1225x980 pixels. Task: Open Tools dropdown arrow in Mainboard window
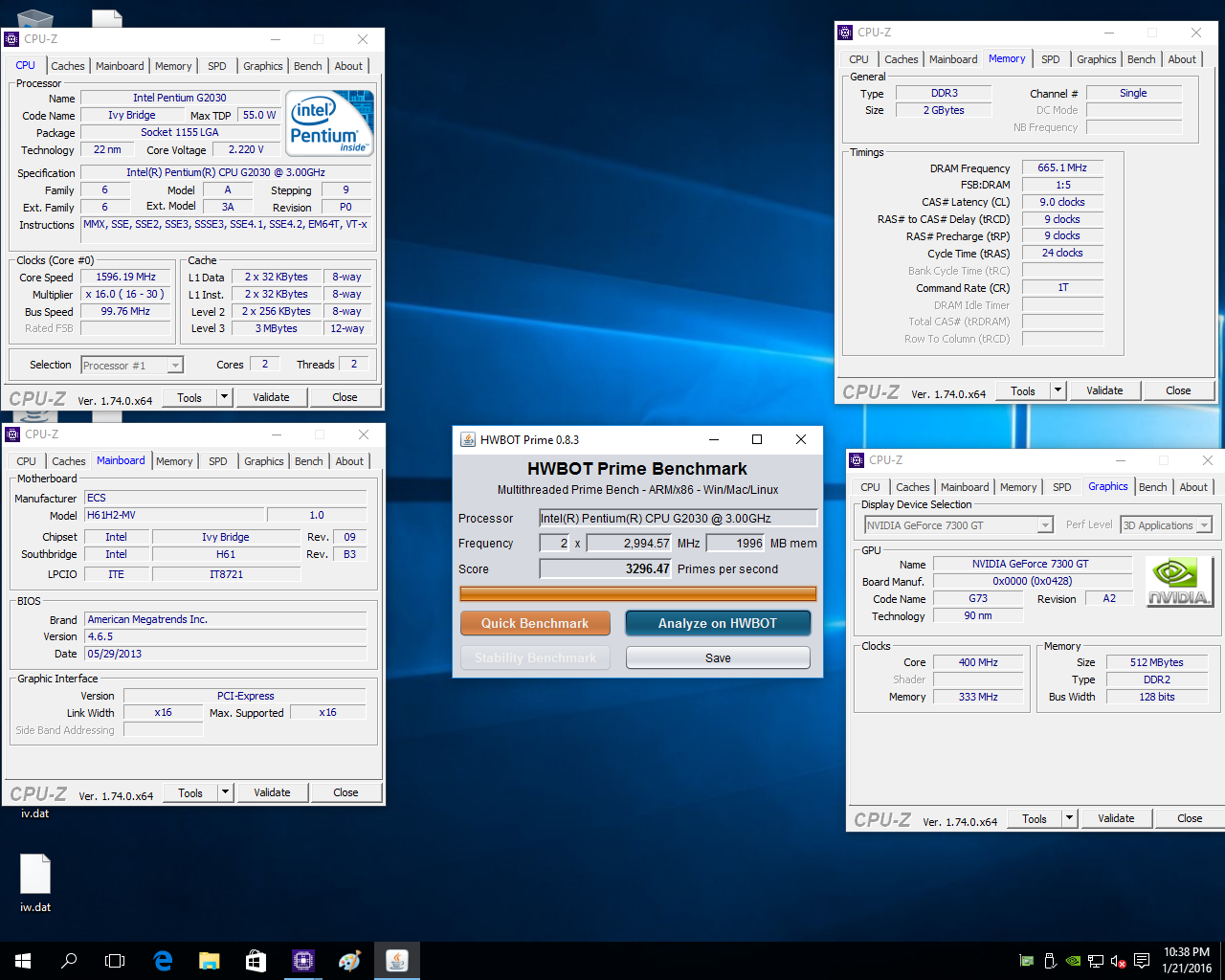click(226, 792)
